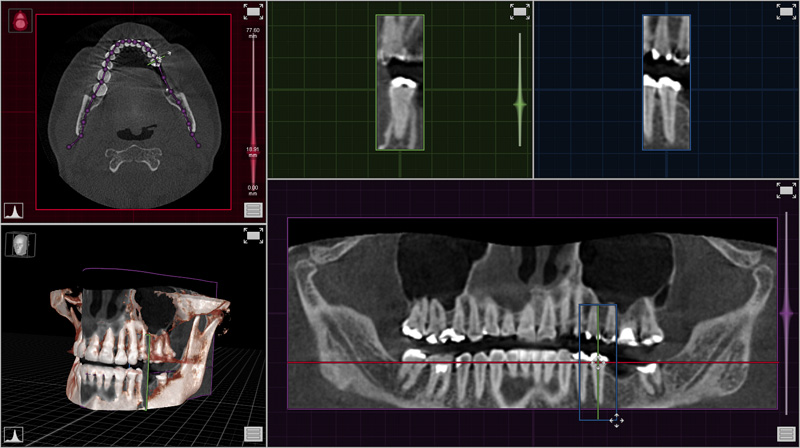
Task: Click the move cursor handle below blue box
Action: point(616,421)
